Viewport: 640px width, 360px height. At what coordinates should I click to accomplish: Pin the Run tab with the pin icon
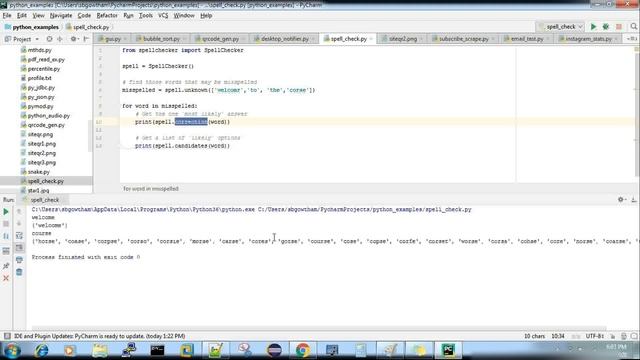click(6, 266)
